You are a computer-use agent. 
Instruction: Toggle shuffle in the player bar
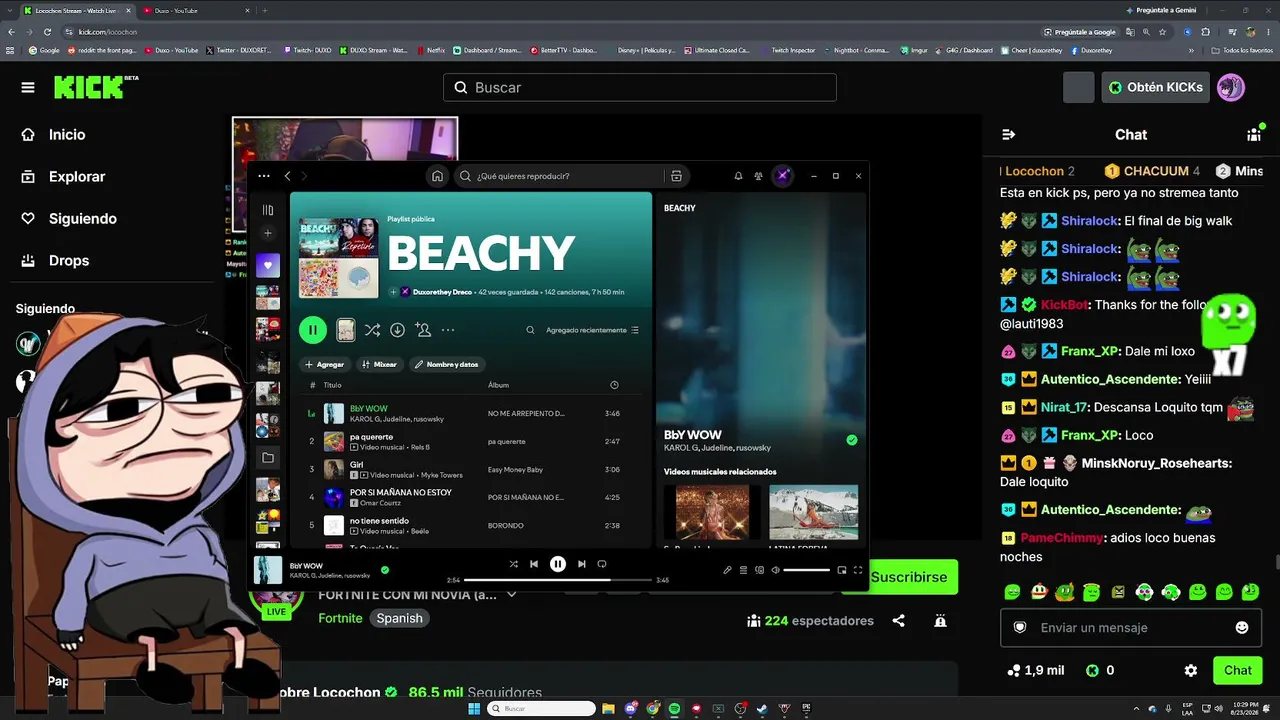coord(513,564)
